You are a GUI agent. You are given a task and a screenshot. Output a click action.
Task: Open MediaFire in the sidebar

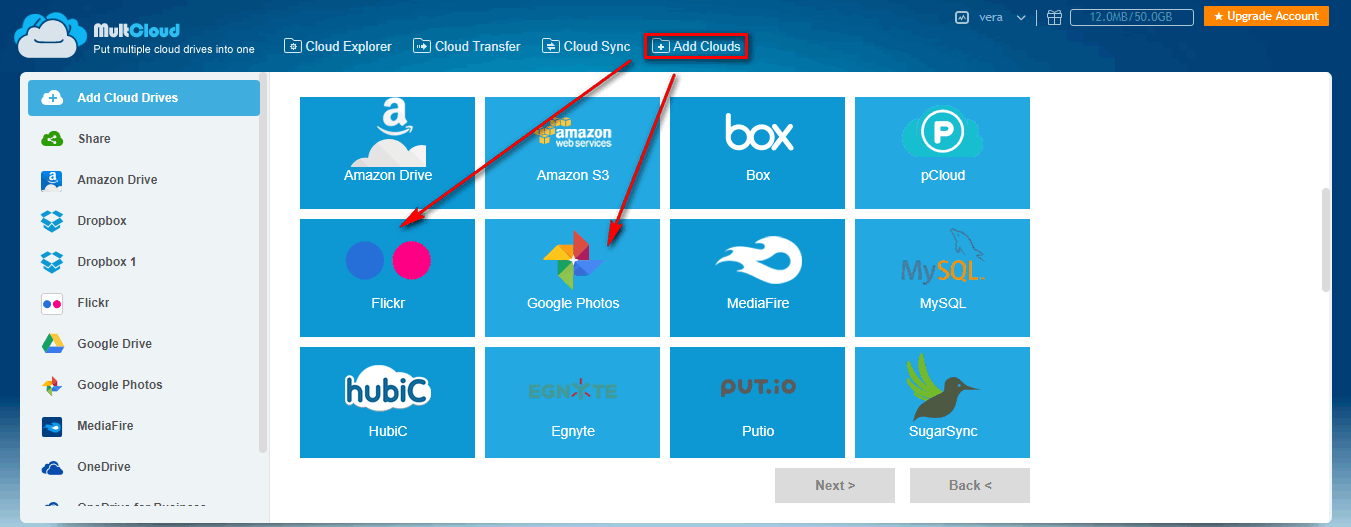click(x=144, y=426)
